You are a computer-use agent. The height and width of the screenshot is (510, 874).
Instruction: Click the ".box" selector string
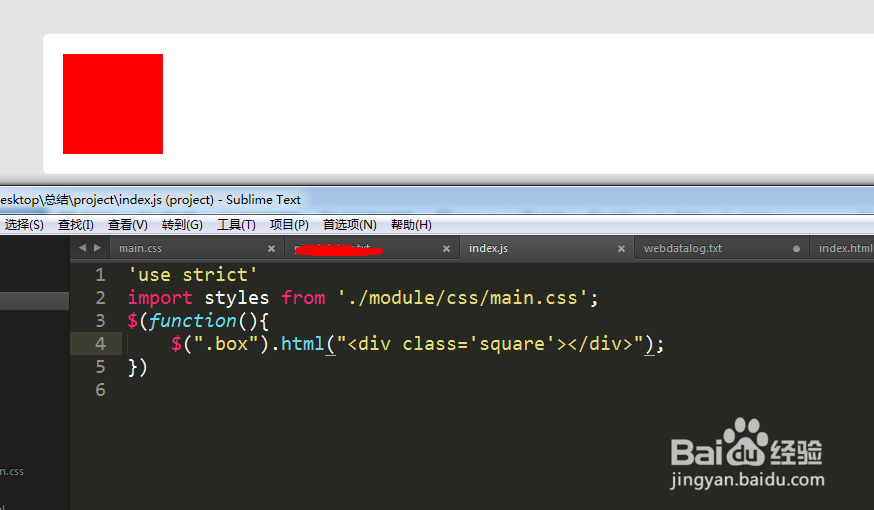pyautogui.click(x=226, y=343)
